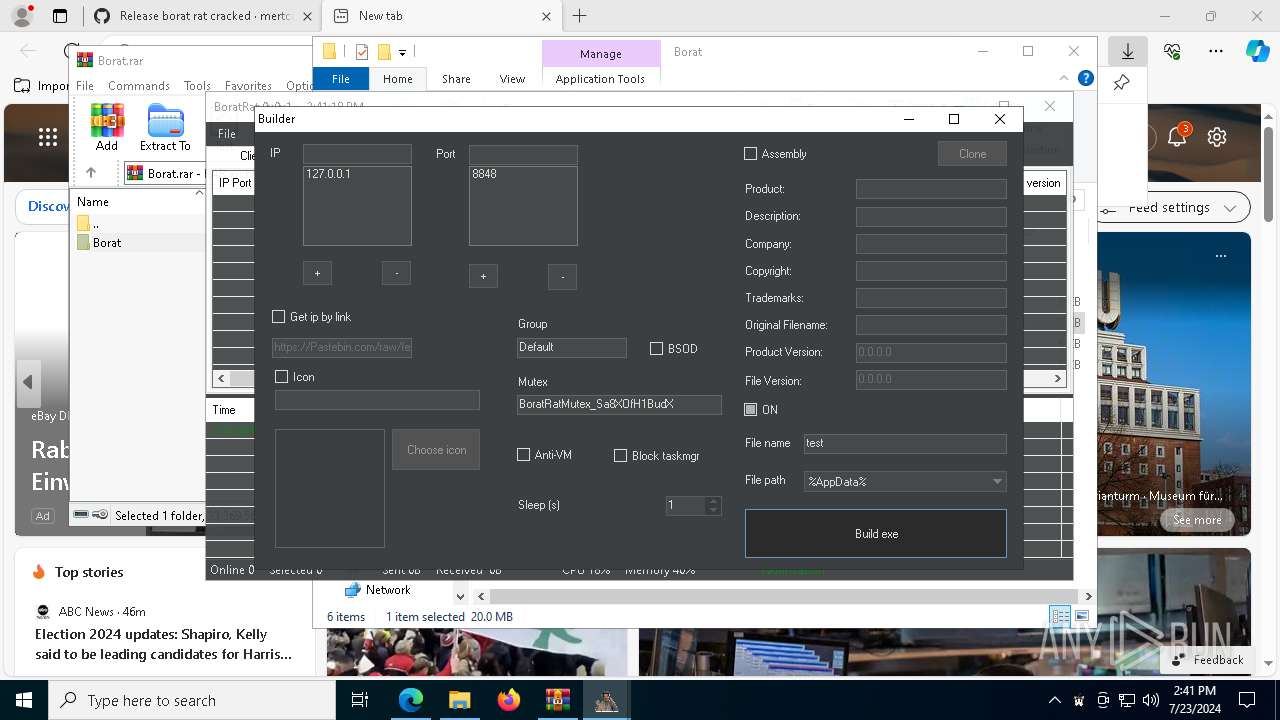Decrease the Sleep seconds value
The image size is (1280, 720).
tap(713, 510)
